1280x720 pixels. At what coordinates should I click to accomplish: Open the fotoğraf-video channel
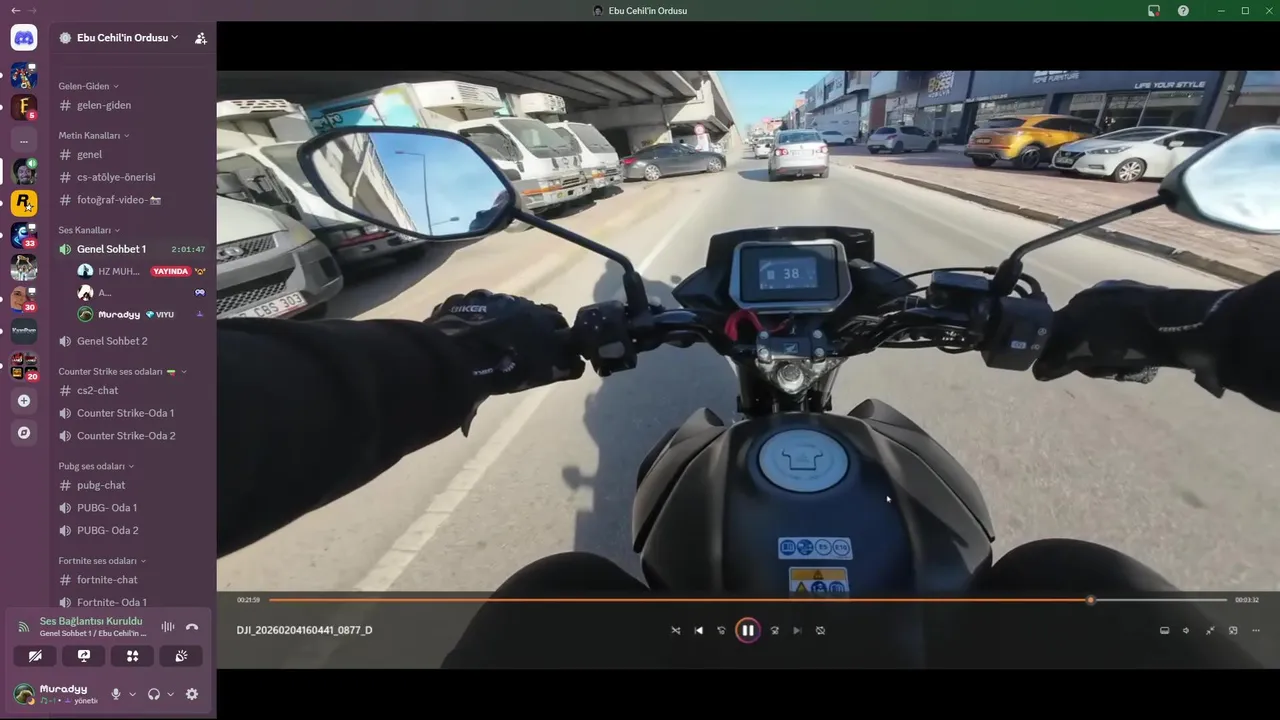coord(133,200)
